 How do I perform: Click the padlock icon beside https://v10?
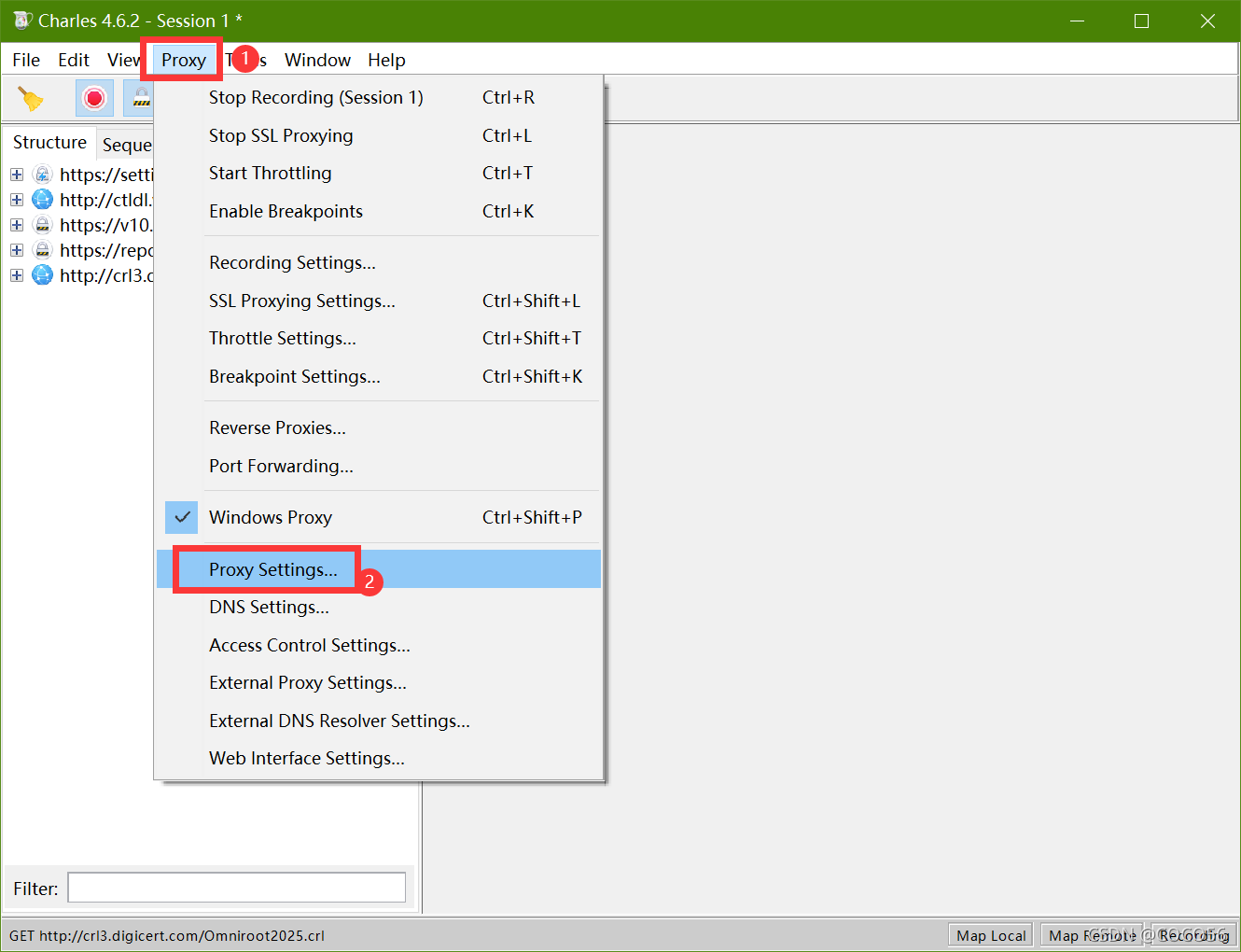tap(42, 224)
